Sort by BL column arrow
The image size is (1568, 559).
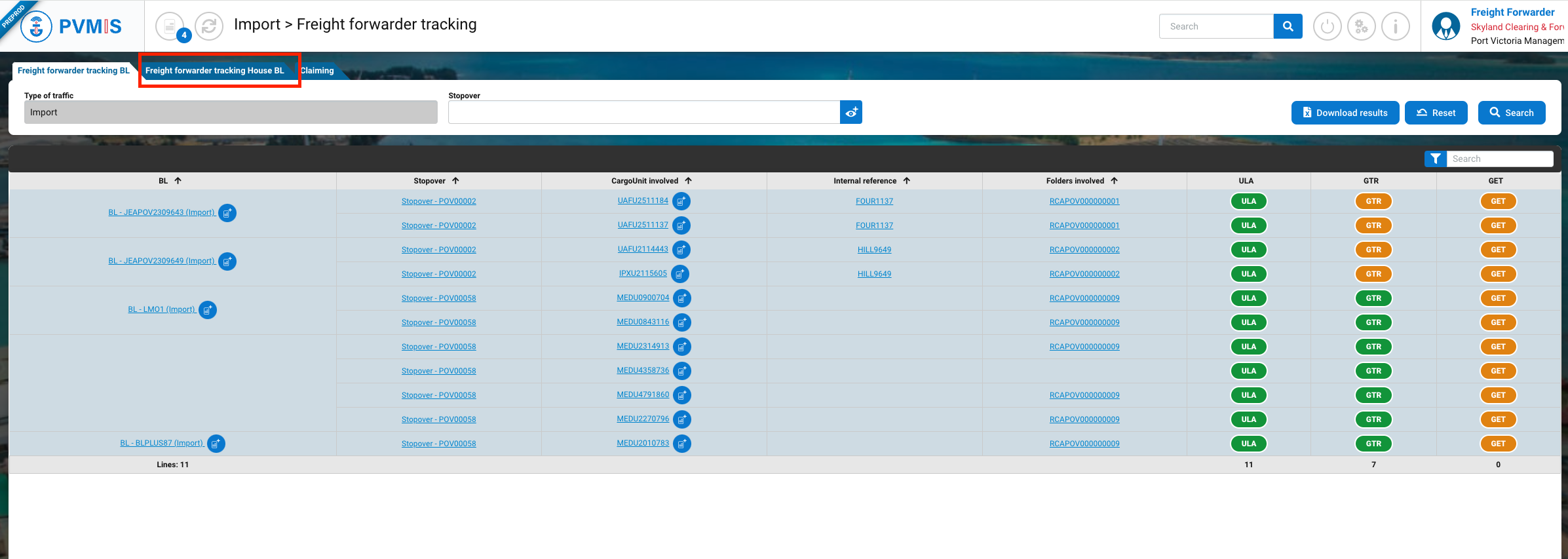coord(178,181)
